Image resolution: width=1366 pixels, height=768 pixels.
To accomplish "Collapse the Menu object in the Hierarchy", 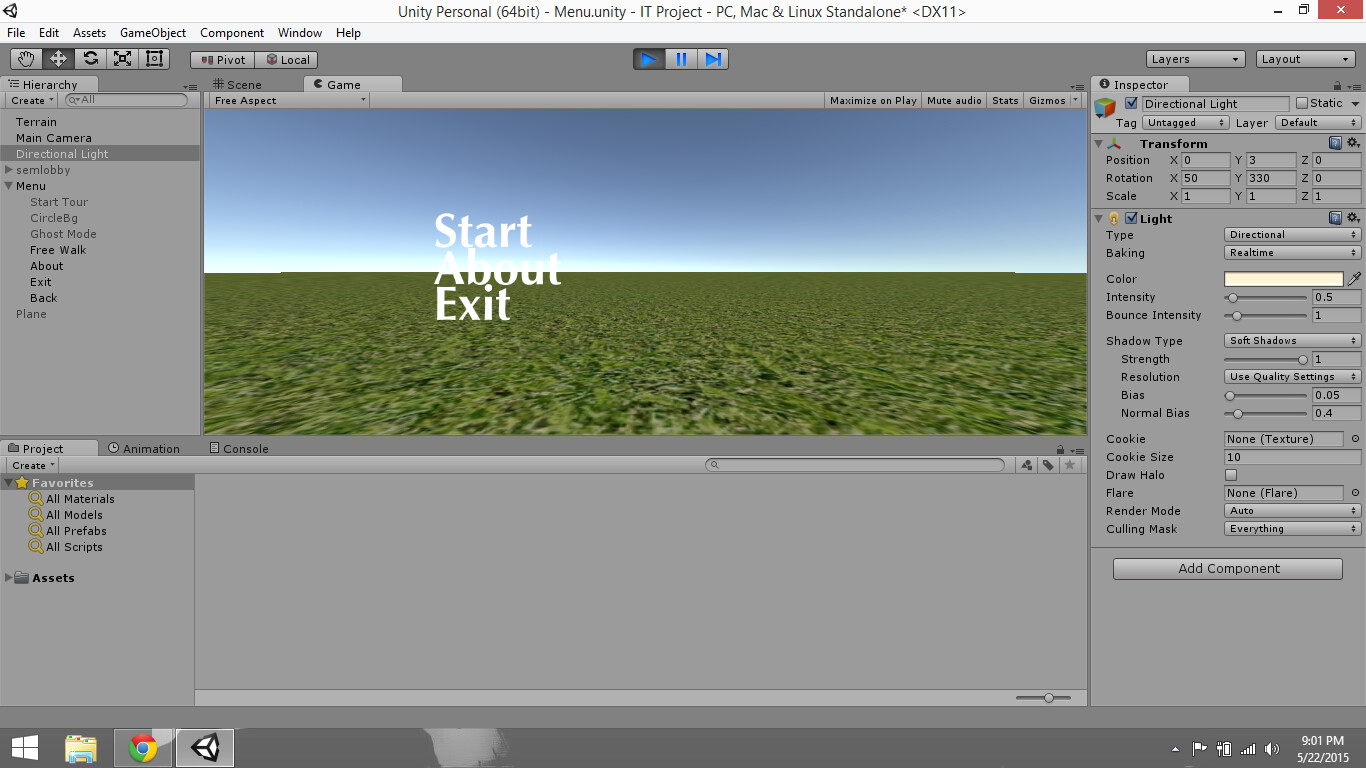I will click(8, 186).
